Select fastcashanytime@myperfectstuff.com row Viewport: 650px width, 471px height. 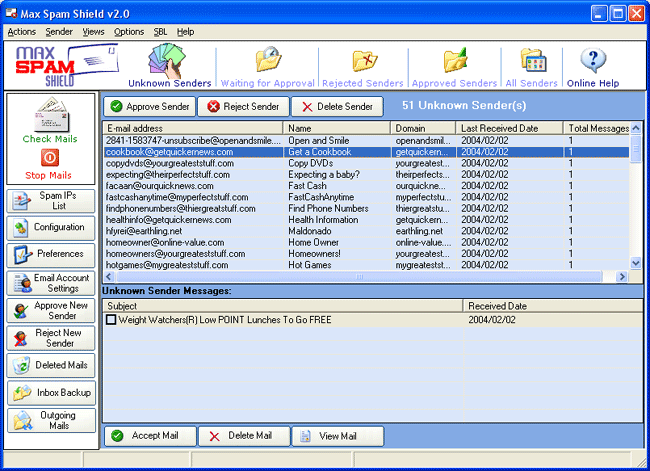pos(366,197)
